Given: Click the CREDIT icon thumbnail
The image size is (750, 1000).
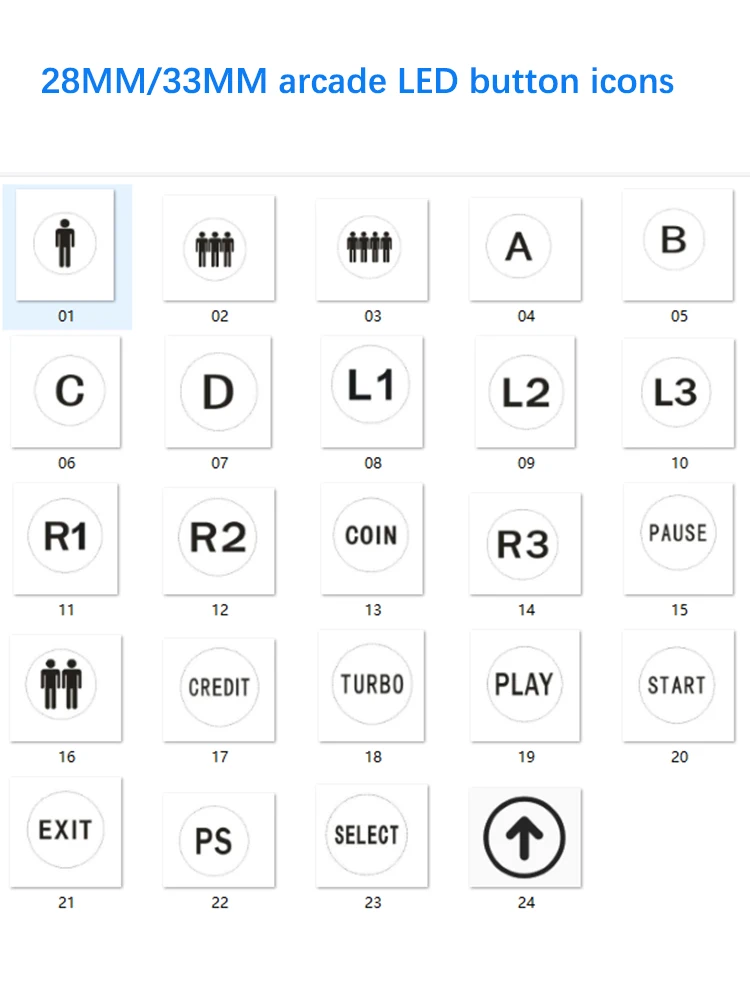Looking at the screenshot, I should 219,688.
